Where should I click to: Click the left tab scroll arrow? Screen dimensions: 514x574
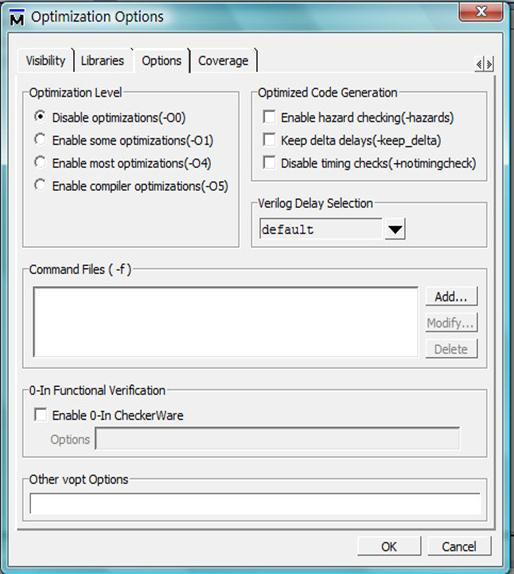click(x=479, y=64)
